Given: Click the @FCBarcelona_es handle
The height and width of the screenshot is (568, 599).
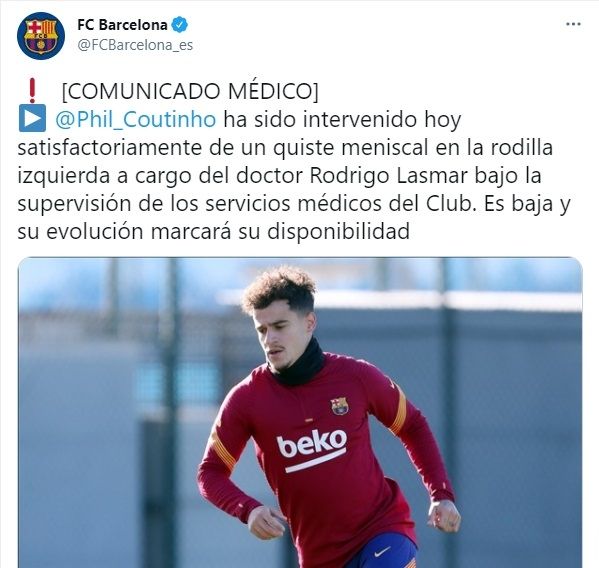Looking at the screenshot, I should 135,45.
